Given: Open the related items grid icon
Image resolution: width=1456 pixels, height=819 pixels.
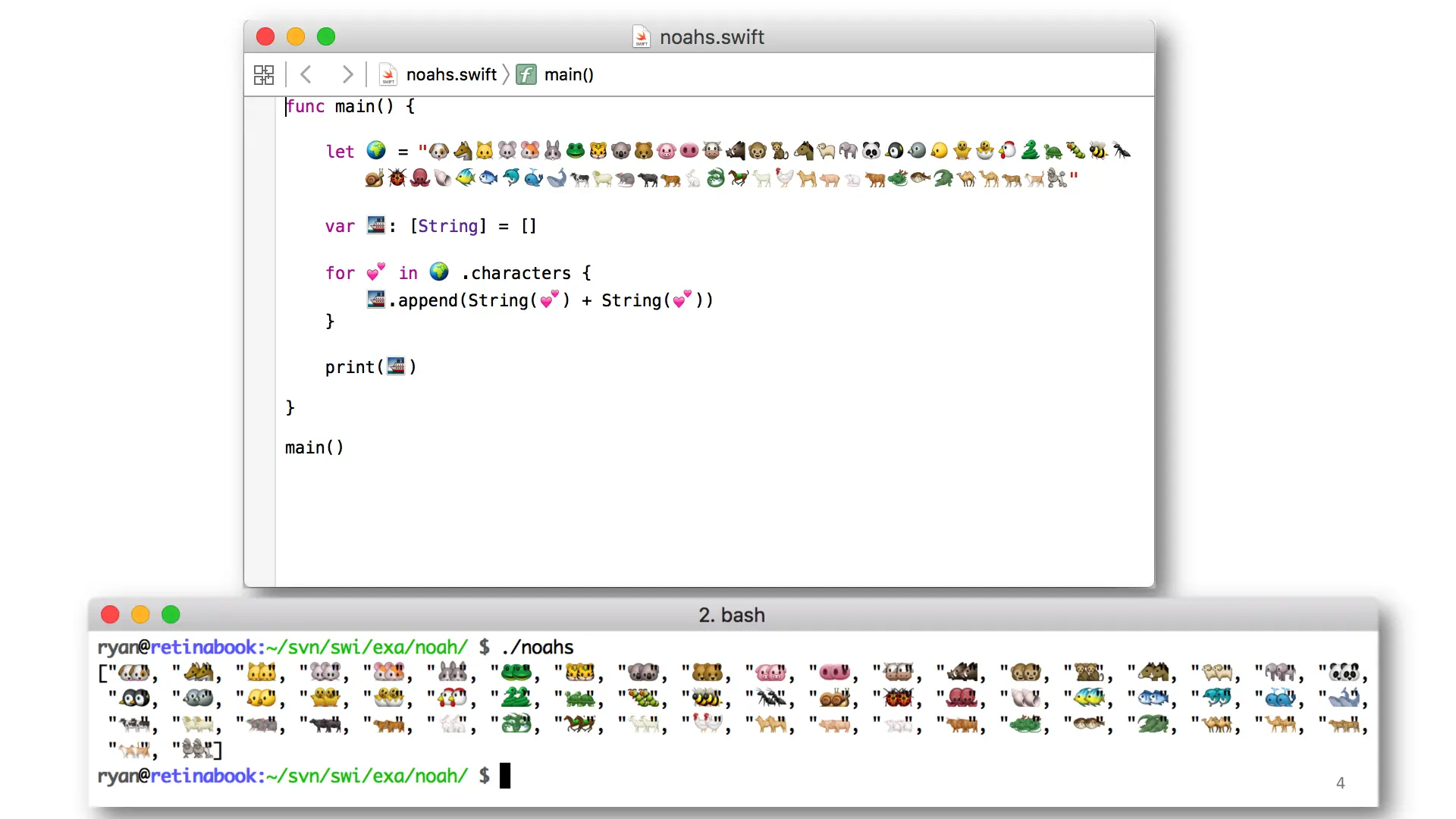Looking at the screenshot, I should pos(263,74).
